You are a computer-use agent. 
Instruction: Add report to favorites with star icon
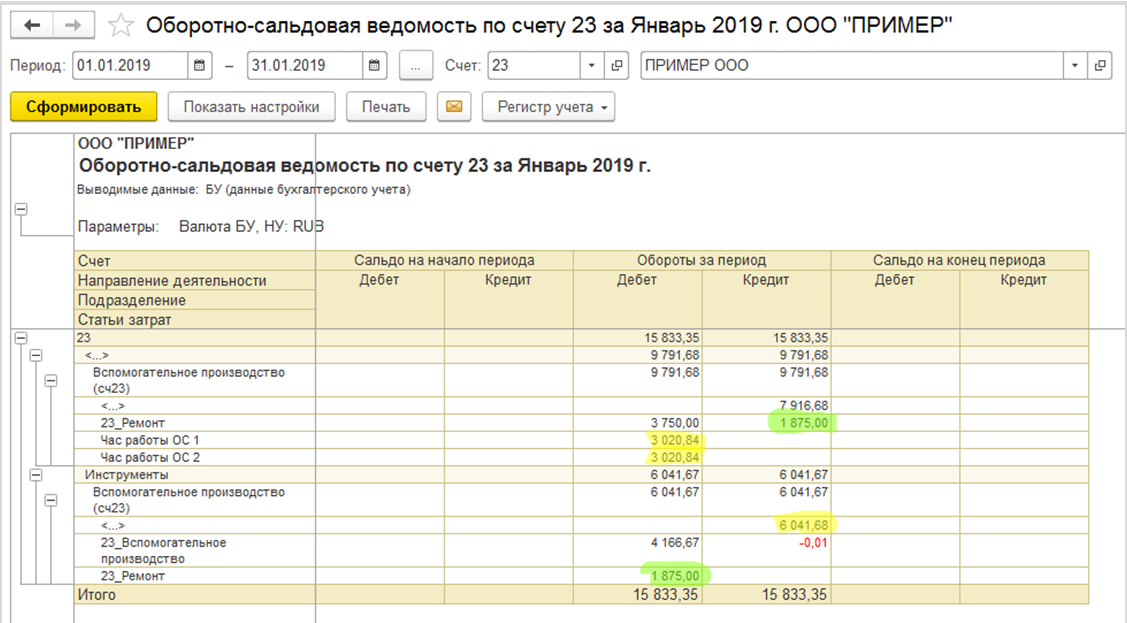[x=121, y=25]
